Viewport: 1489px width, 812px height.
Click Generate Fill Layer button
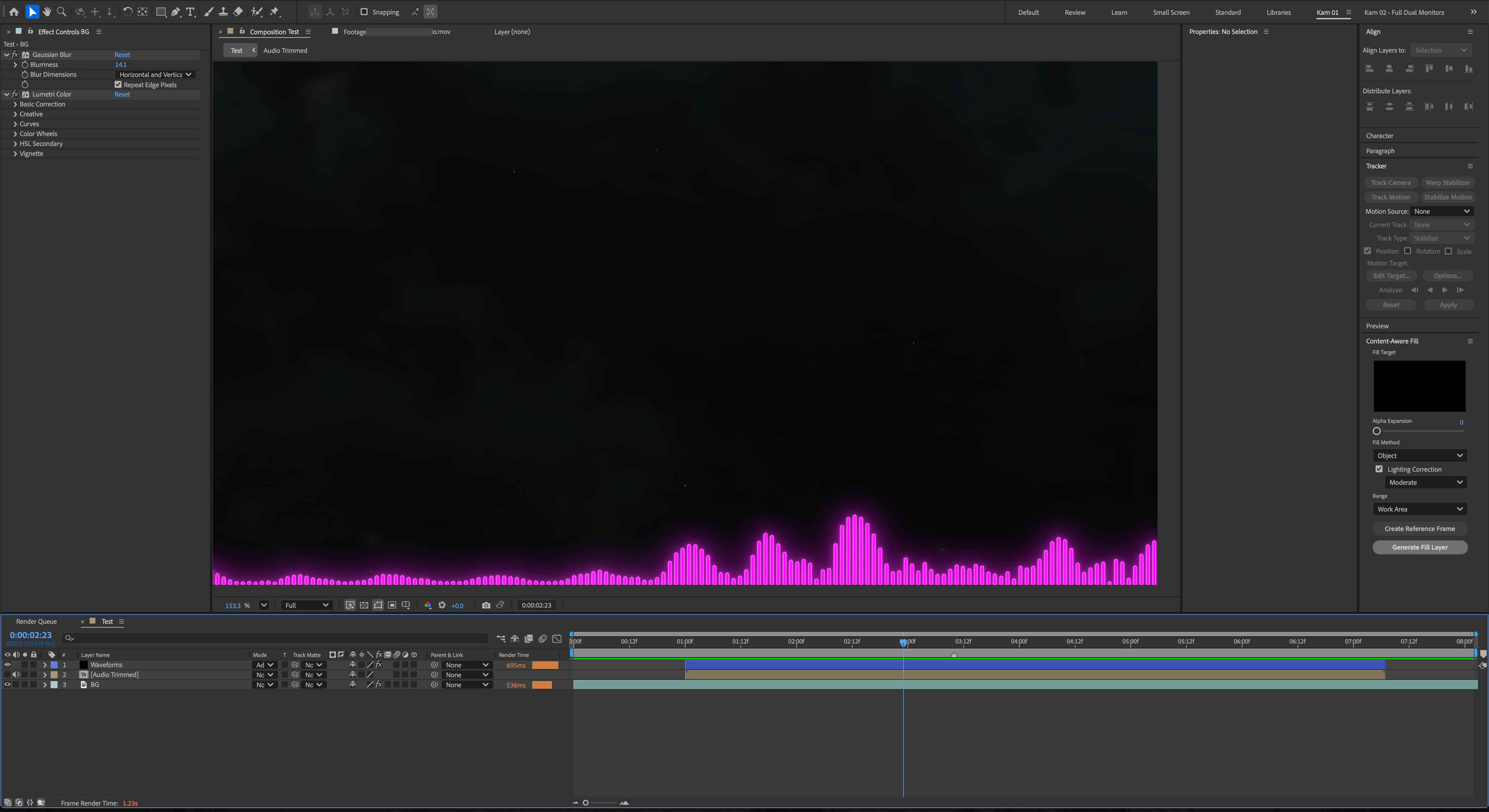(x=1420, y=547)
